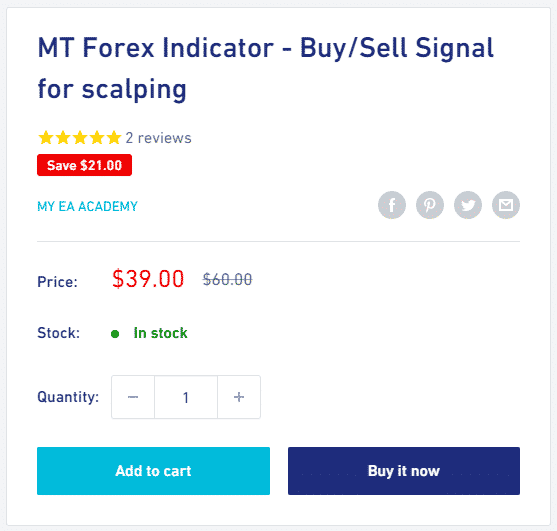Click the In stock text
Viewport: 557px width, 531px height.
(160, 333)
